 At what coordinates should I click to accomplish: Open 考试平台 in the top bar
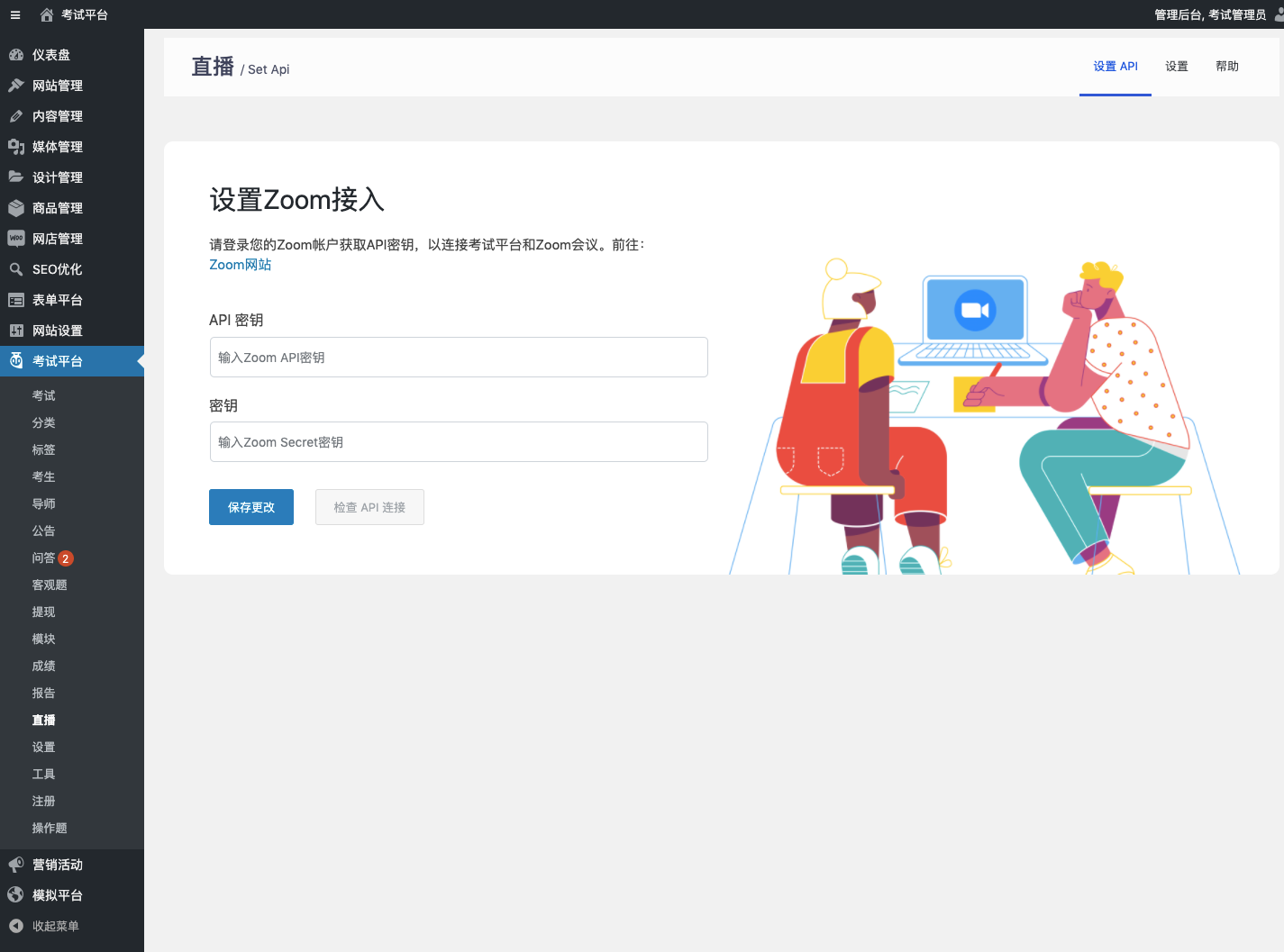[x=85, y=14]
